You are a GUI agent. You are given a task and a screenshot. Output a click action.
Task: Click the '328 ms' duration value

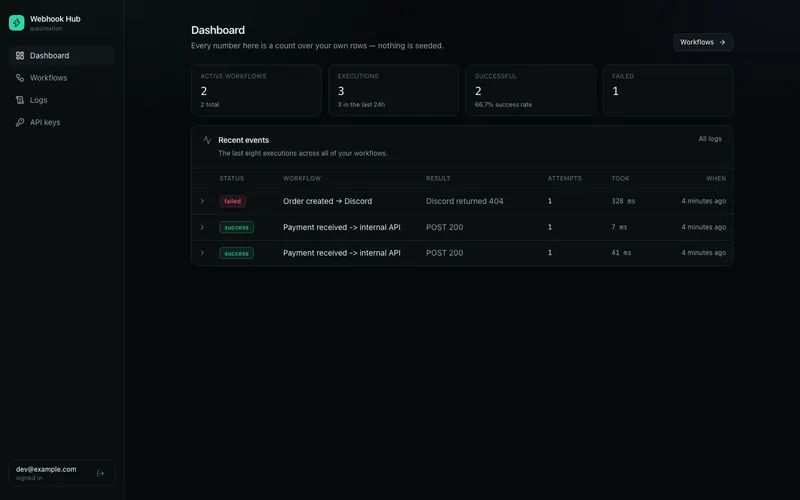(623, 201)
